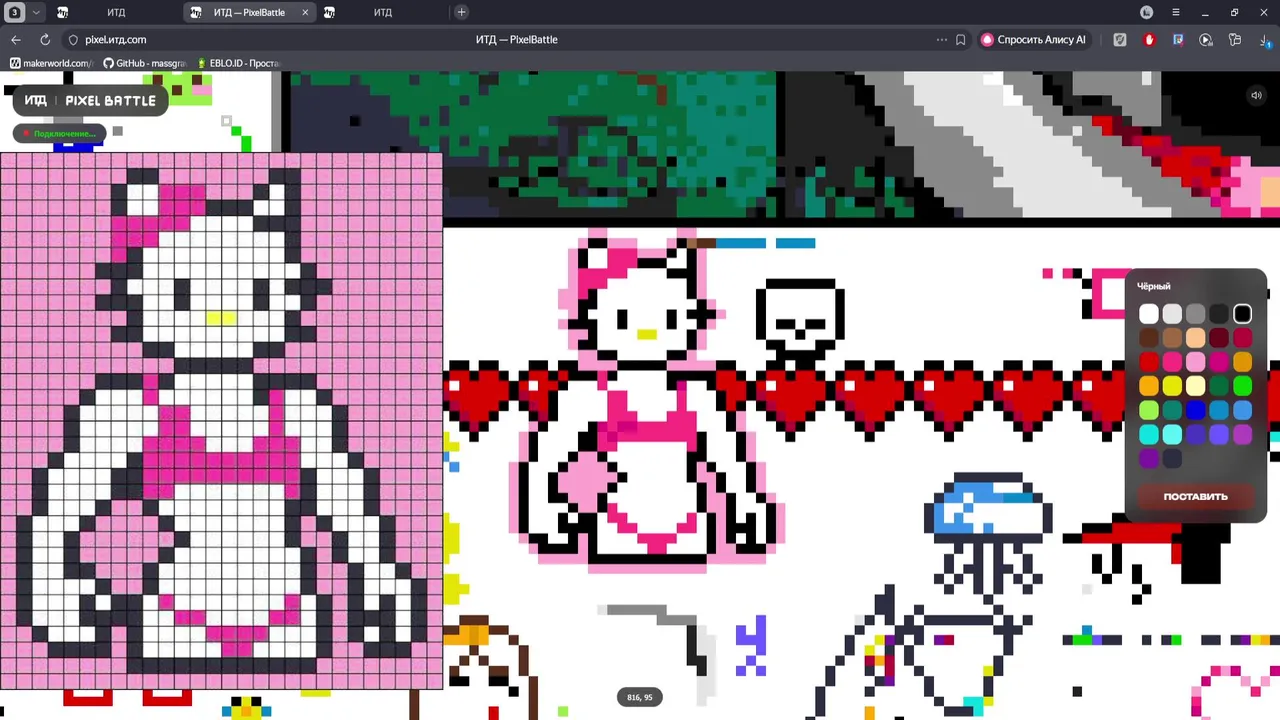1280x720 pixels.
Task: Pick the light pink color swatch
Action: coord(1195,362)
